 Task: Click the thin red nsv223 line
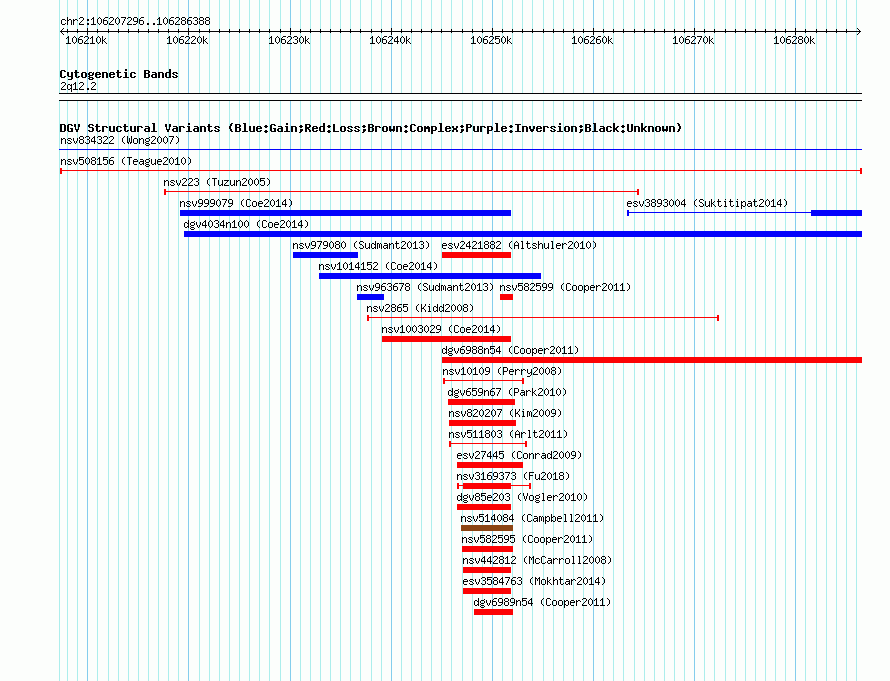point(402,192)
